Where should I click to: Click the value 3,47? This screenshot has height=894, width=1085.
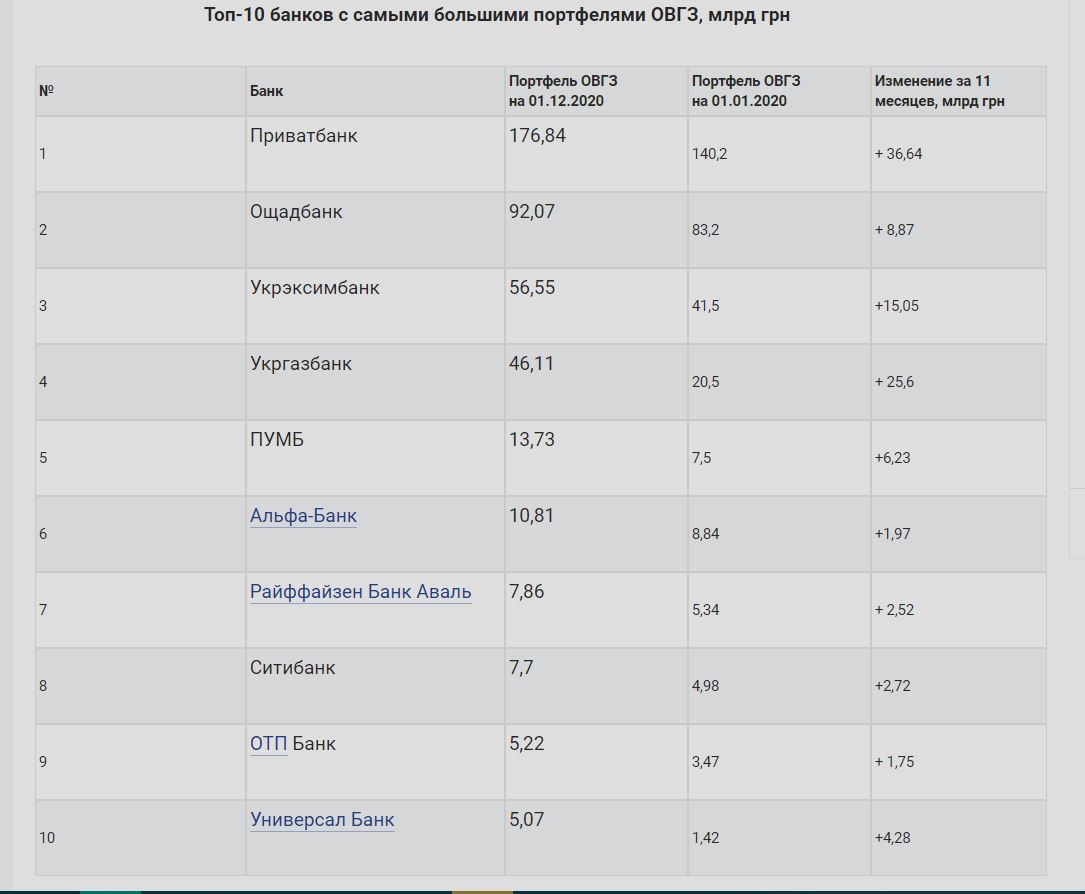tap(705, 762)
